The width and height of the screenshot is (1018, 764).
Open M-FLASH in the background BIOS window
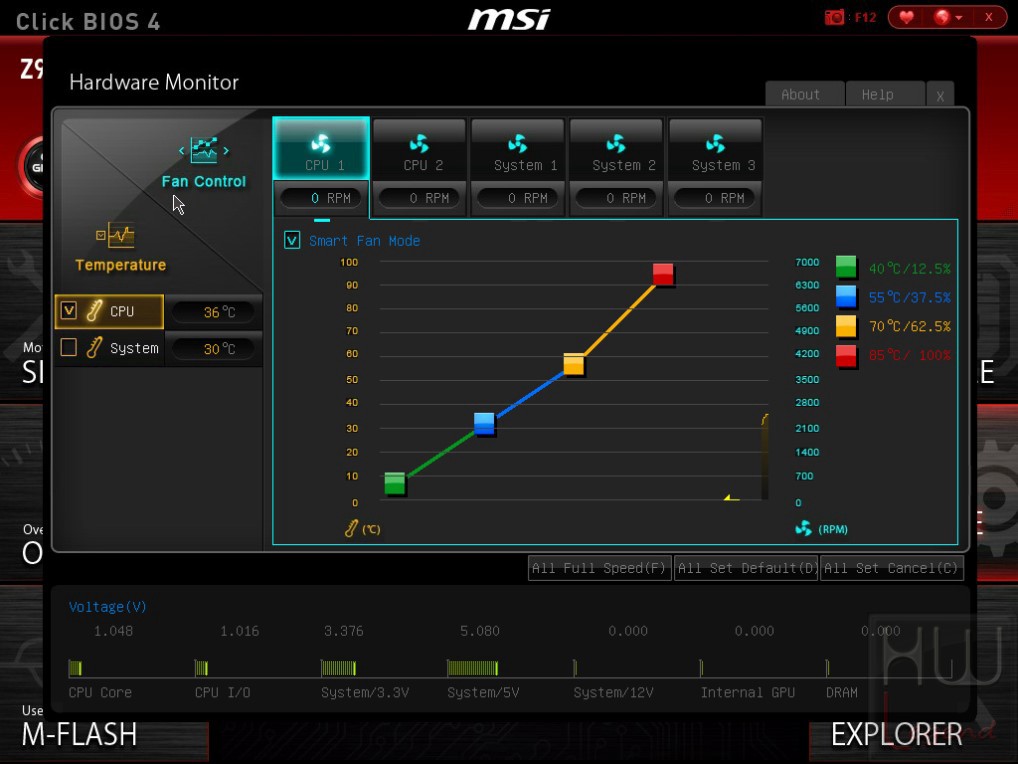tap(79, 734)
